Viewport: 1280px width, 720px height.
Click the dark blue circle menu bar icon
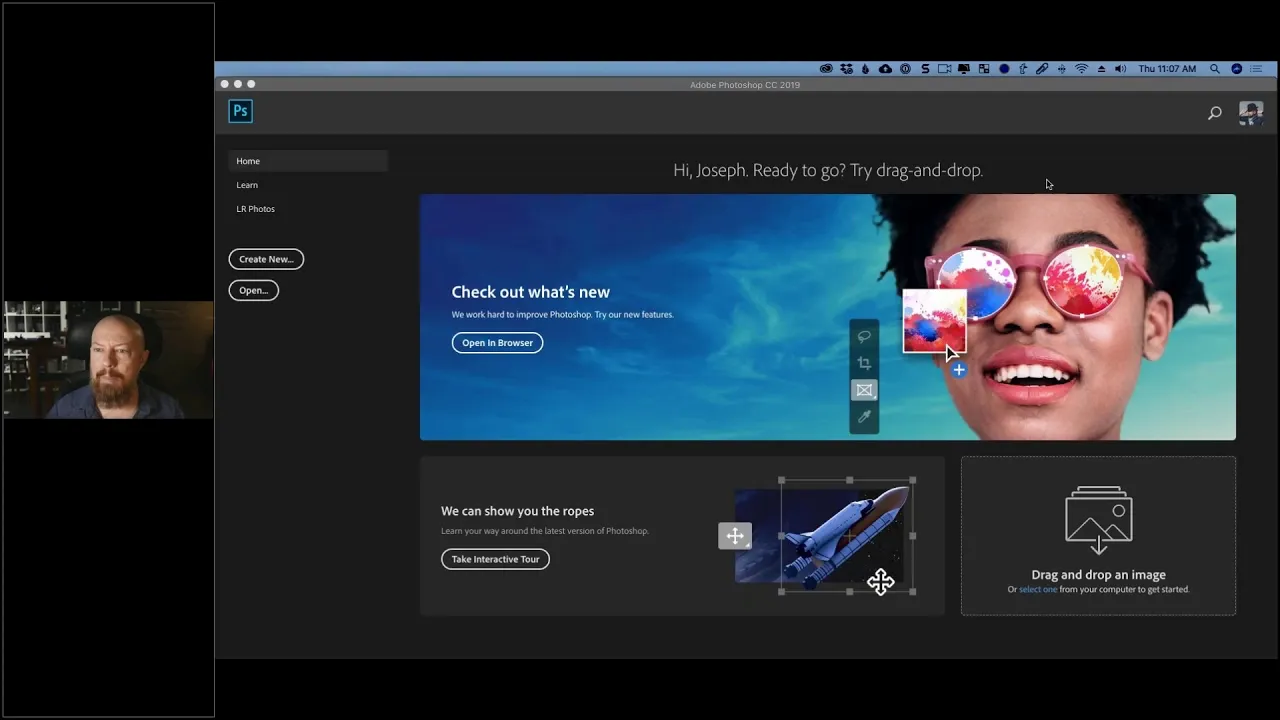[x=1004, y=69]
